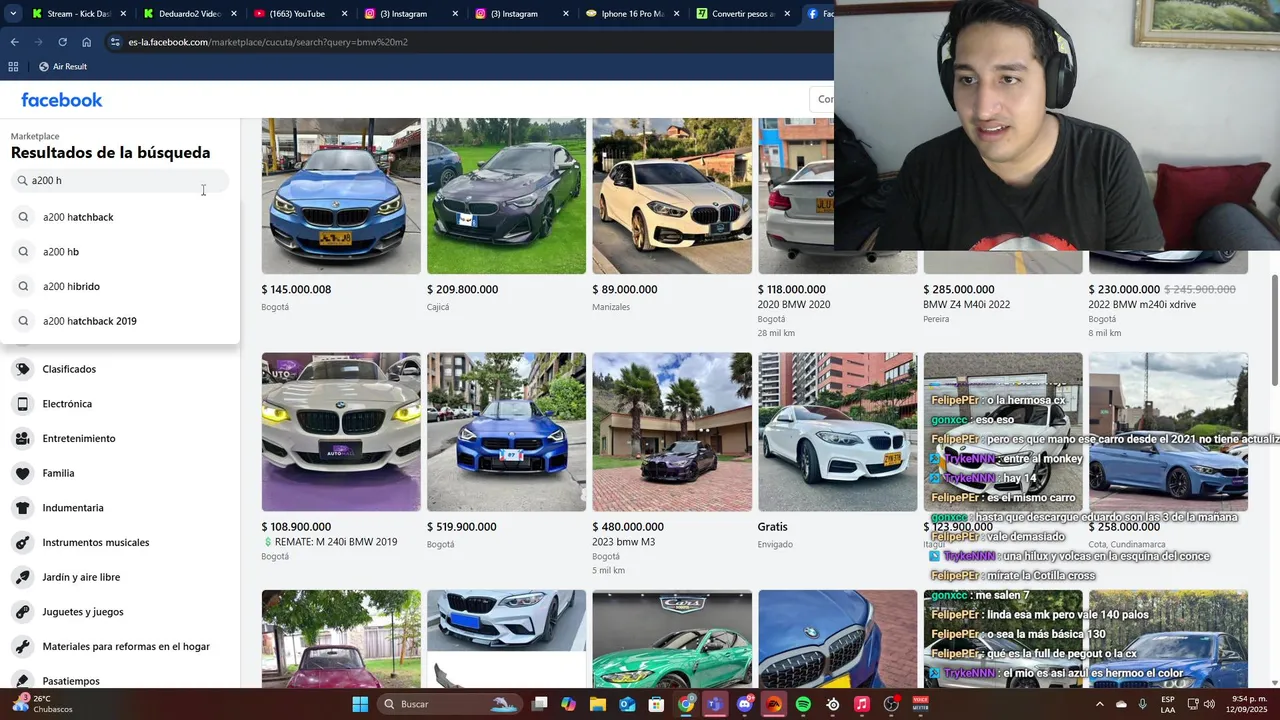Screen dimensions: 1280x720
Task: Open Entretenimiento category
Action: coord(120,438)
